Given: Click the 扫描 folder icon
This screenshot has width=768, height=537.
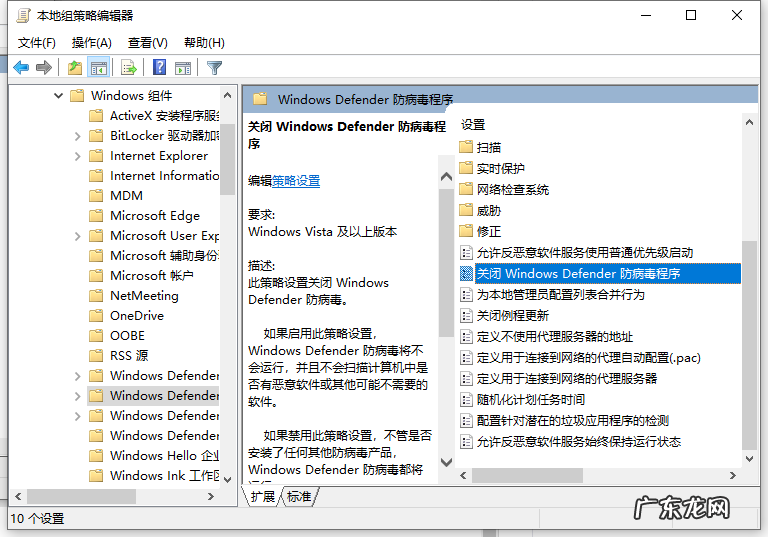Looking at the screenshot, I should coord(466,146).
